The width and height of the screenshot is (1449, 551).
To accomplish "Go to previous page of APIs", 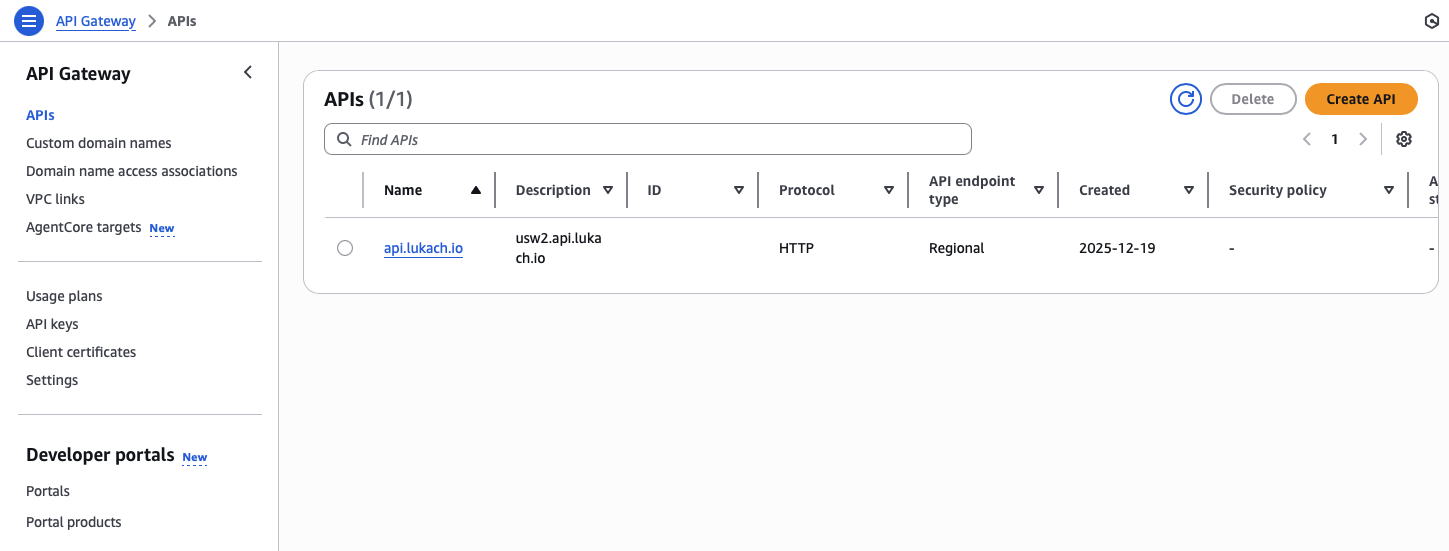I will click(x=1307, y=140).
